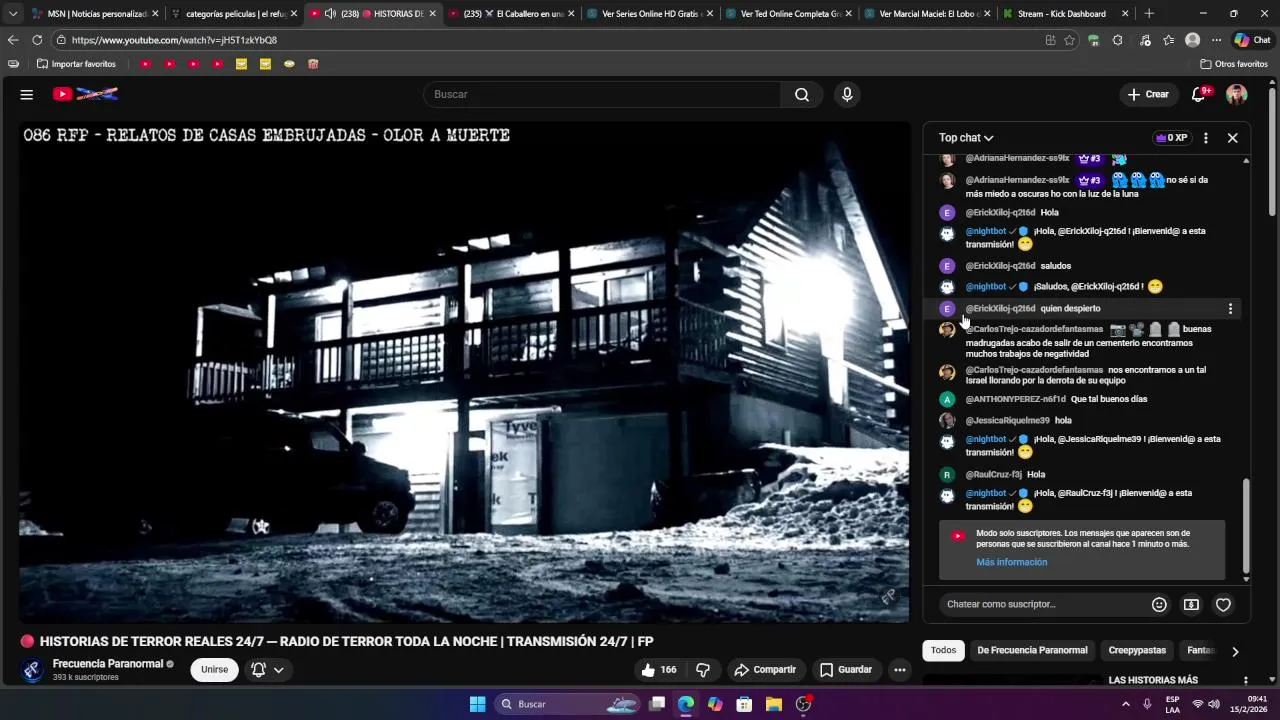Switch to the 'Ver Ted Online Completa' tab

tap(789, 14)
